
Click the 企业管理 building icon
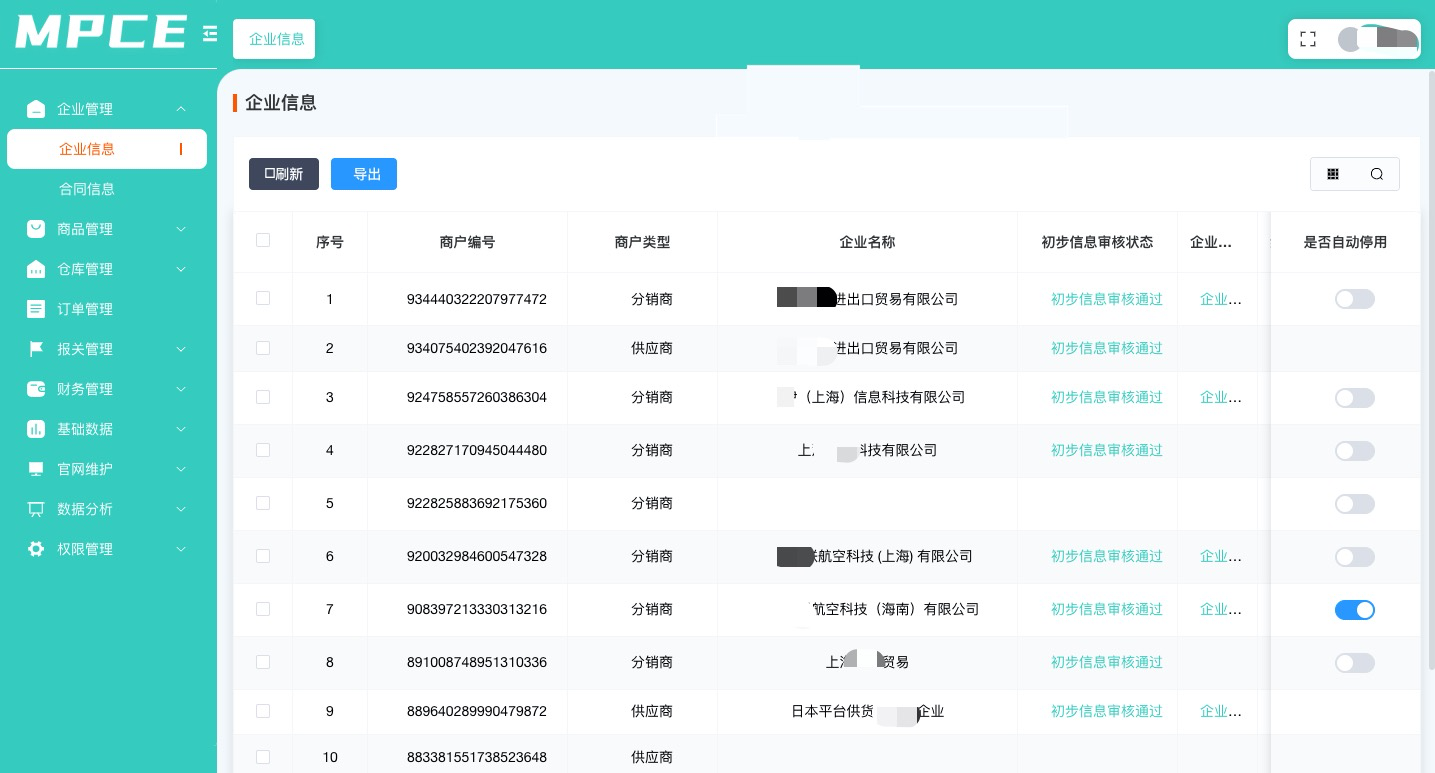coord(36,109)
